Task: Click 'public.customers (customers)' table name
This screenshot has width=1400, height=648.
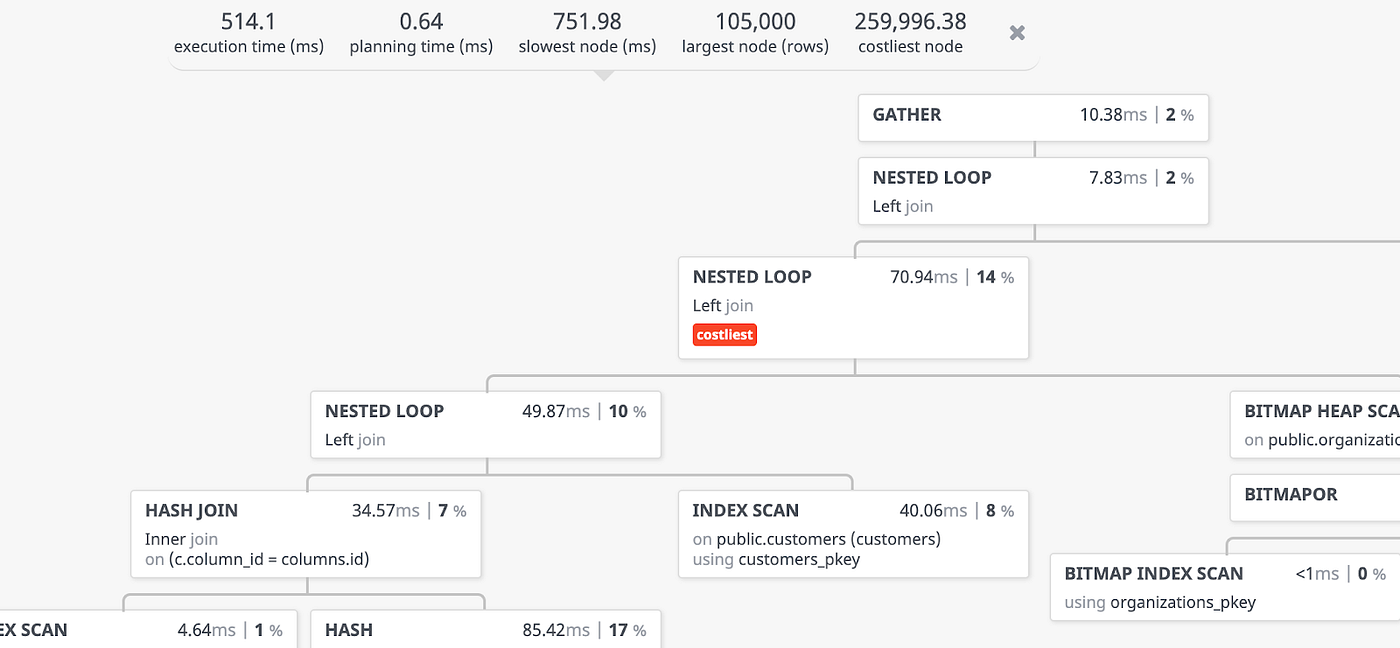Action: coord(828,539)
